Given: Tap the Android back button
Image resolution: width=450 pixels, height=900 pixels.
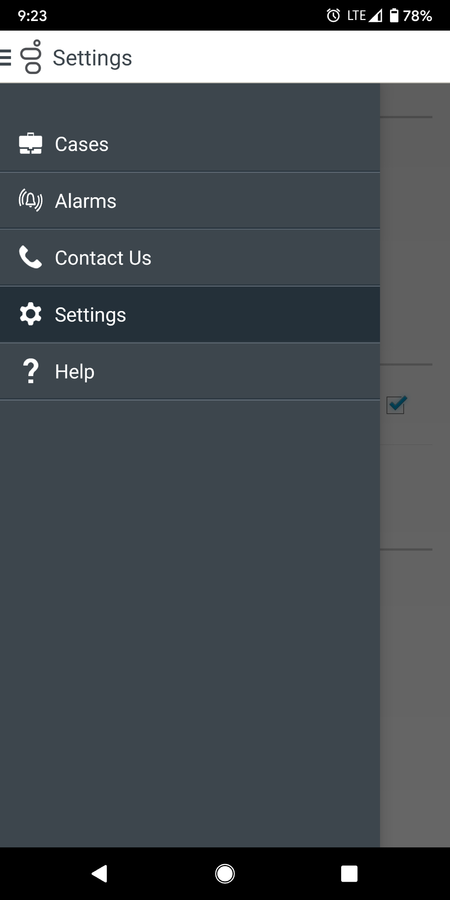Looking at the screenshot, I should (x=99, y=874).
